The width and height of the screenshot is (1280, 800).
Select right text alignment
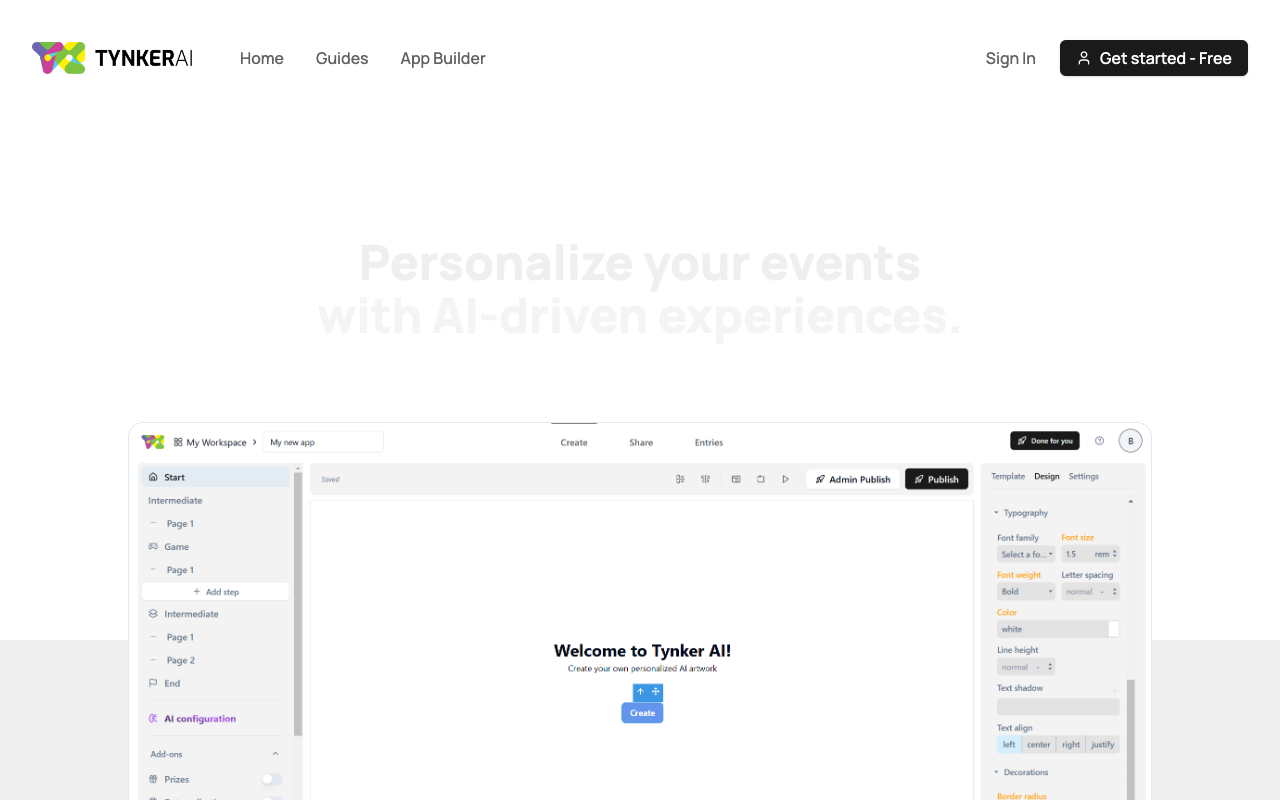[1071, 745]
